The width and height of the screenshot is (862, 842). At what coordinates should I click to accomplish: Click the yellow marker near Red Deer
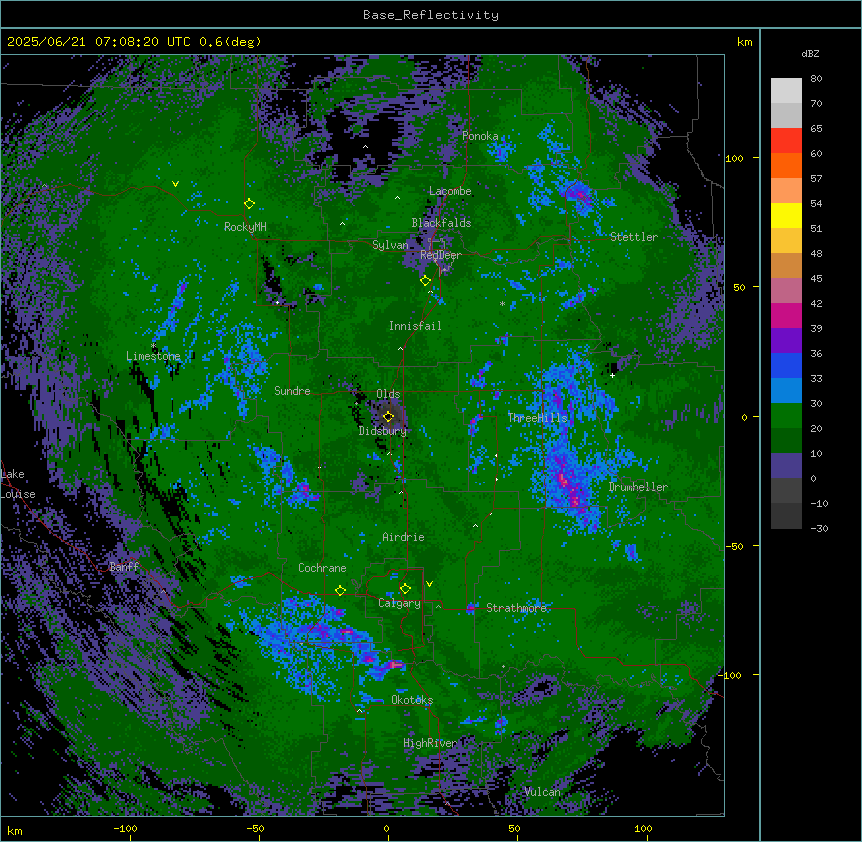(425, 281)
